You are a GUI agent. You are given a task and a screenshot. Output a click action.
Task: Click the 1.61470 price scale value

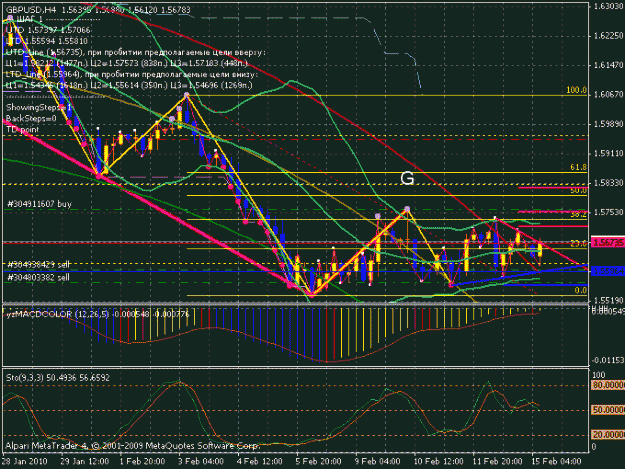[608, 65]
